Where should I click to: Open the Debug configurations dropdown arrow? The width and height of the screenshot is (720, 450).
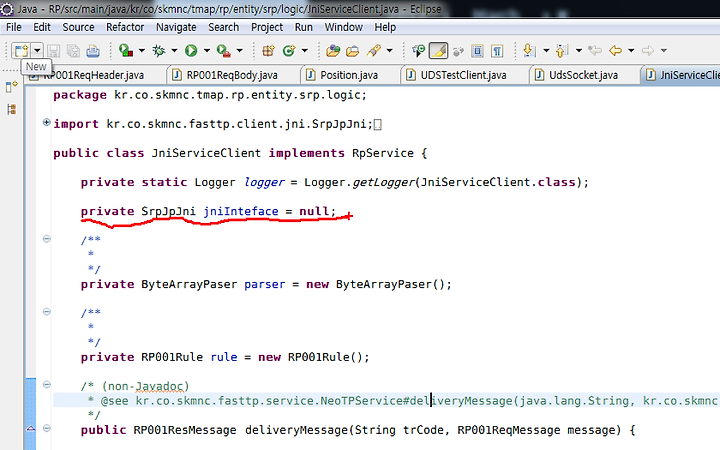click(174, 51)
